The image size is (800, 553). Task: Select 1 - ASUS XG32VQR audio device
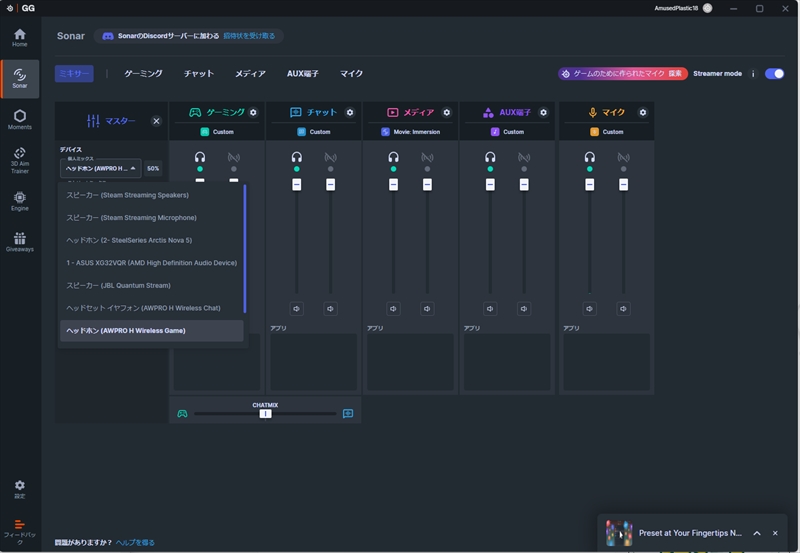pos(152,263)
